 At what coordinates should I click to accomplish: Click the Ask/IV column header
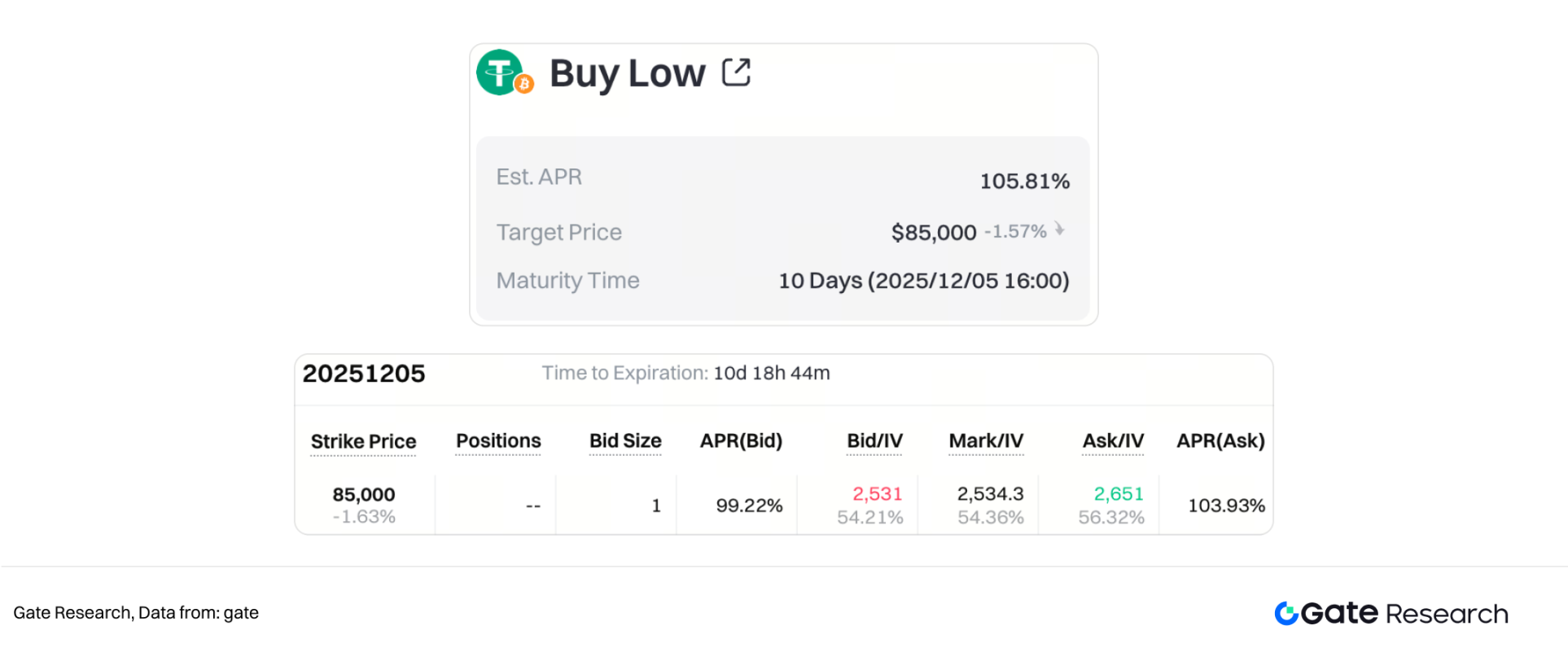pos(1113,440)
